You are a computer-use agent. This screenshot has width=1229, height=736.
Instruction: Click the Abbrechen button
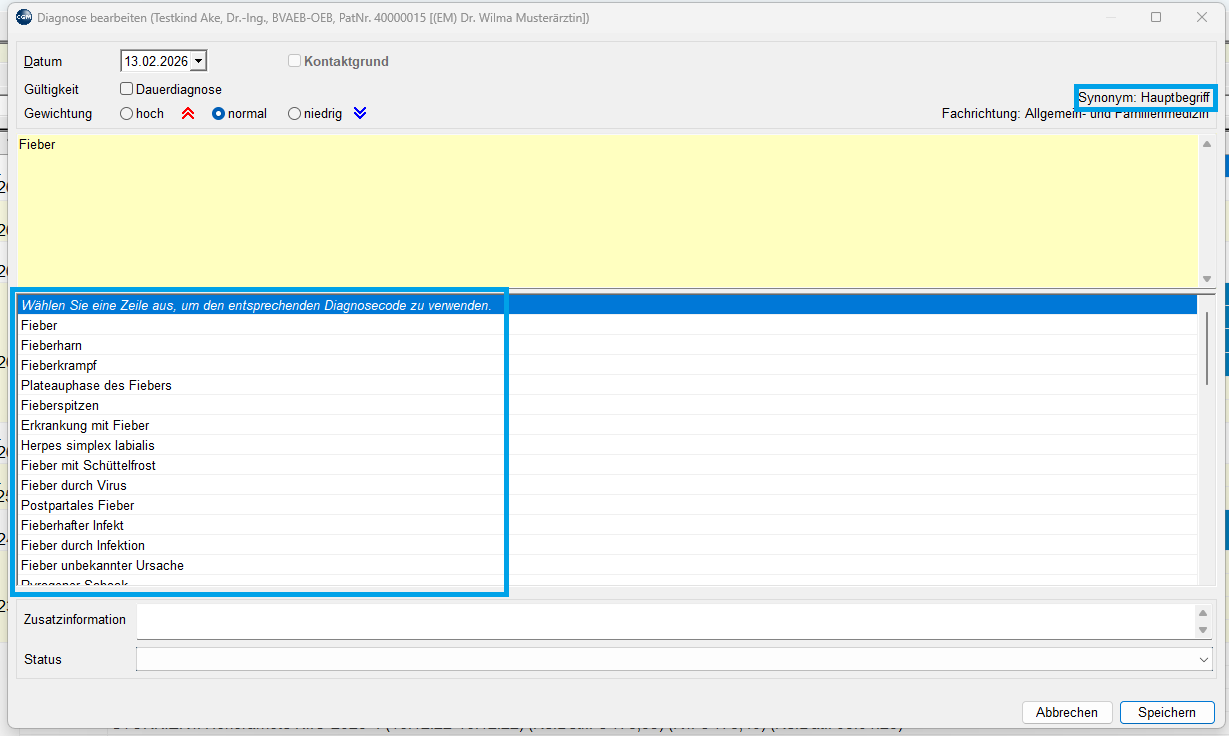tap(1066, 712)
